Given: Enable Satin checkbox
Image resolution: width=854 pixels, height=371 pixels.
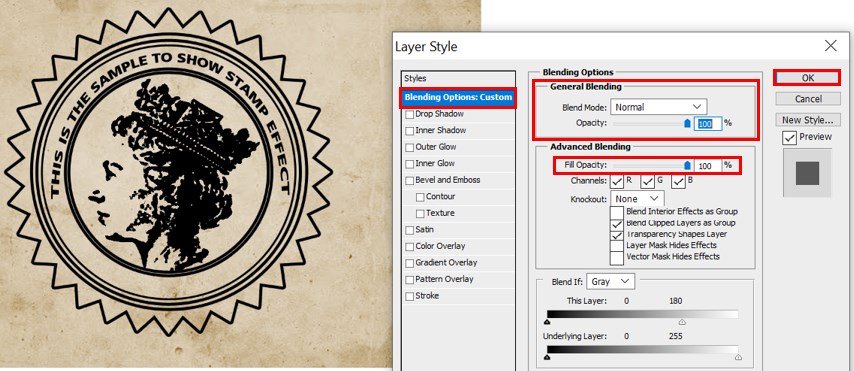Looking at the screenshot, I should 410,230.
